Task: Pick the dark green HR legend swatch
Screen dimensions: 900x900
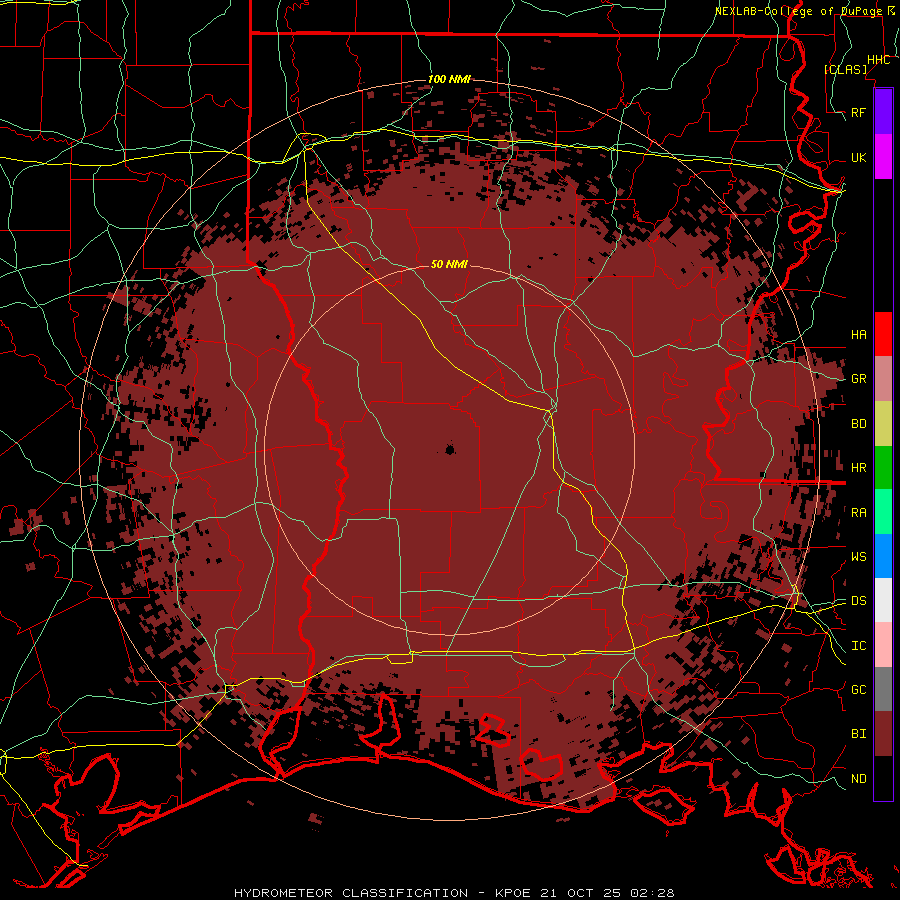Action: click(x=883, y=468)
